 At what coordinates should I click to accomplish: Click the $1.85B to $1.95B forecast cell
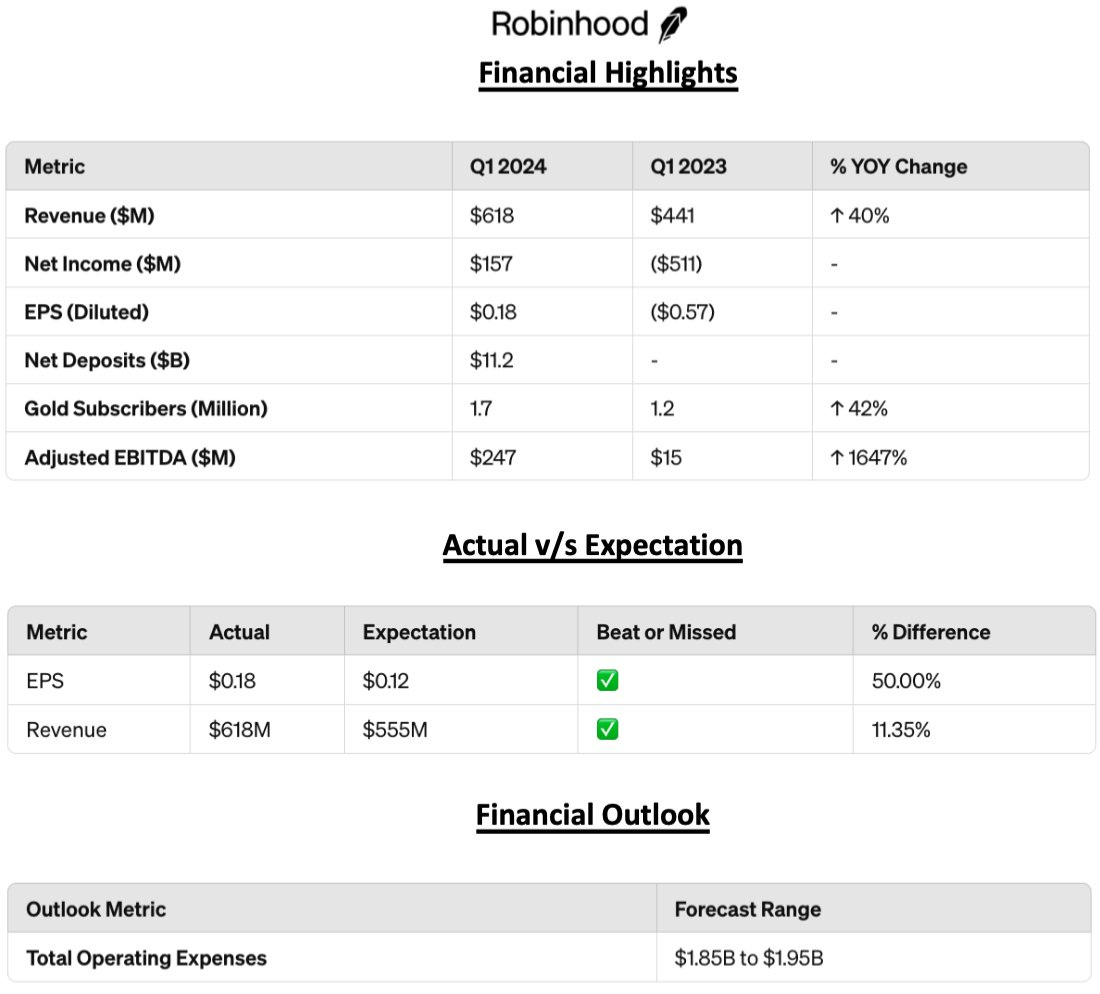[x=748, y=958]
